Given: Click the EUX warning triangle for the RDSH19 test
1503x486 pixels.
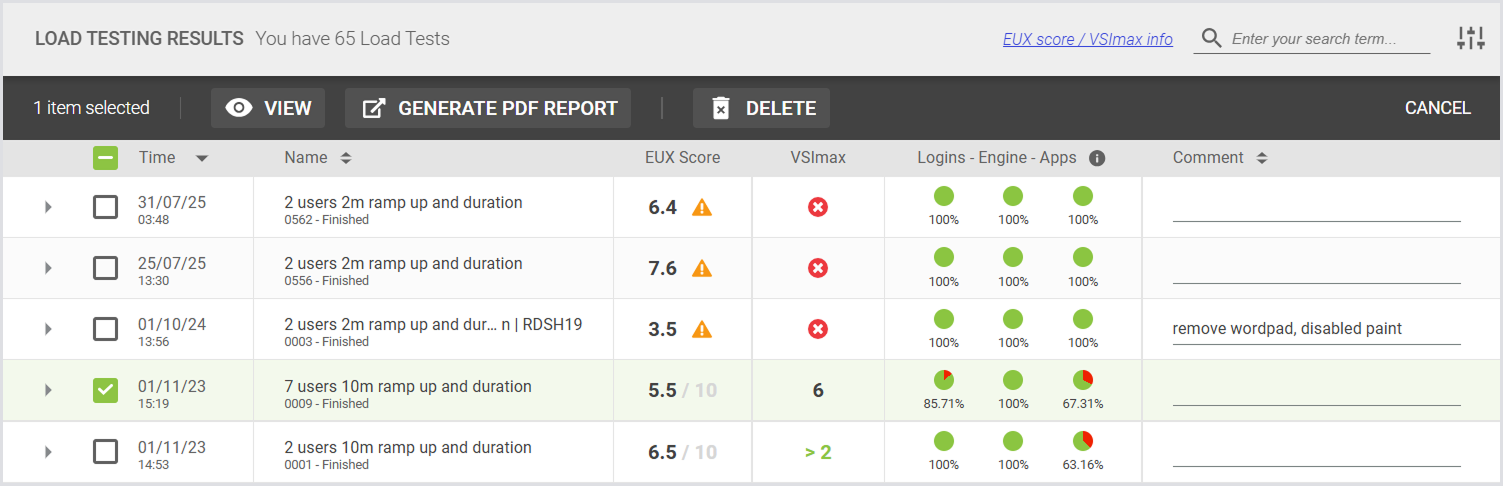Looking at the screenshot, I should pos(702,330).
